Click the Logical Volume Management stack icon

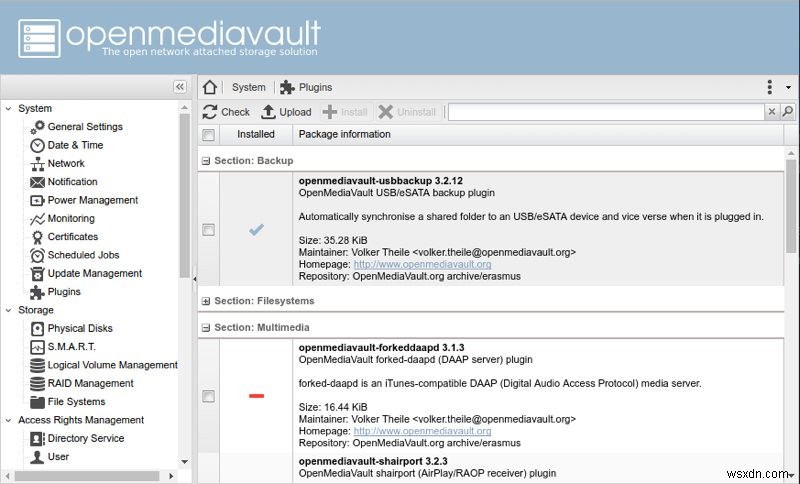[37, 365]
